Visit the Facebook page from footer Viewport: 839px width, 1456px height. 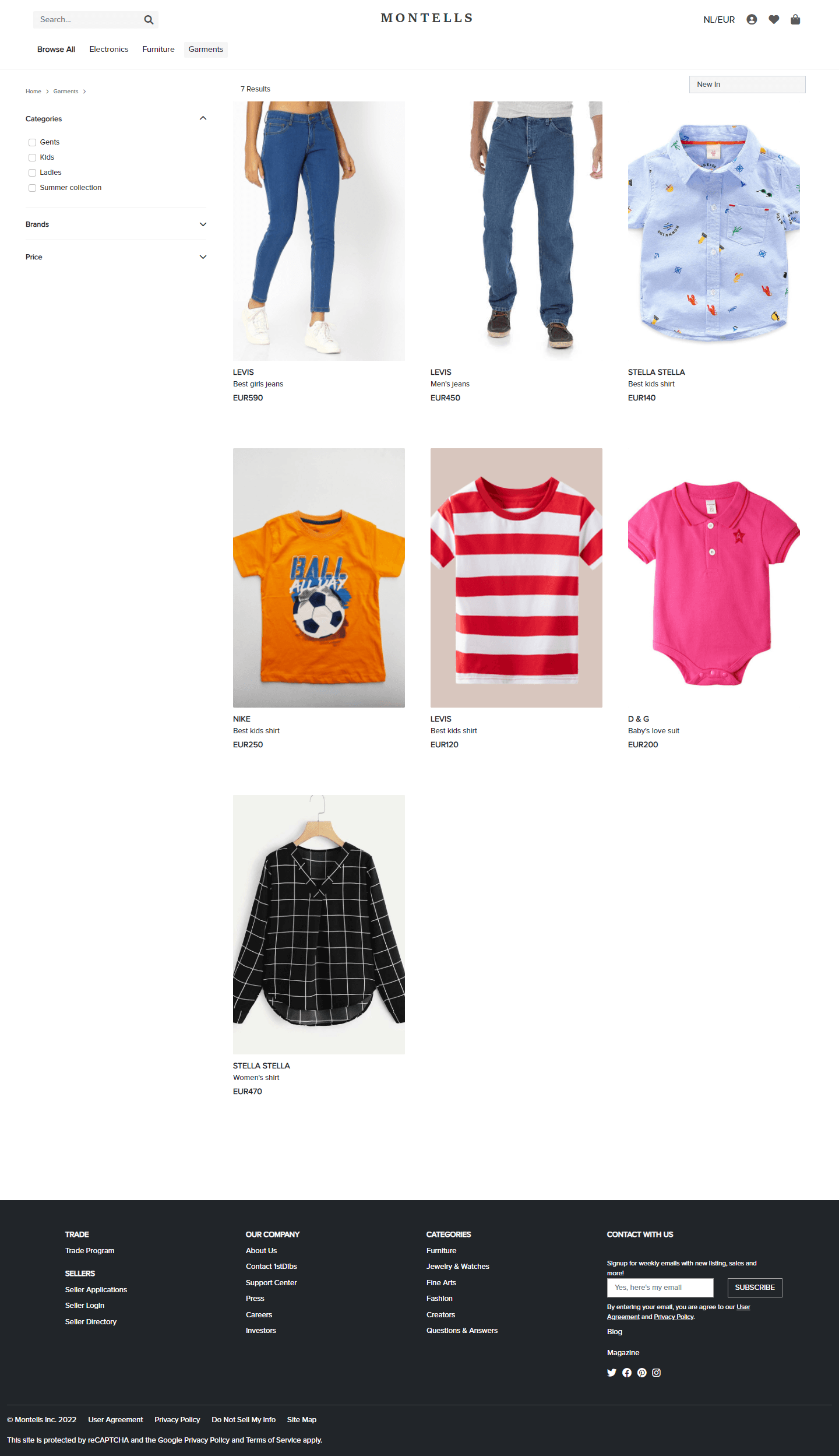627,1373
